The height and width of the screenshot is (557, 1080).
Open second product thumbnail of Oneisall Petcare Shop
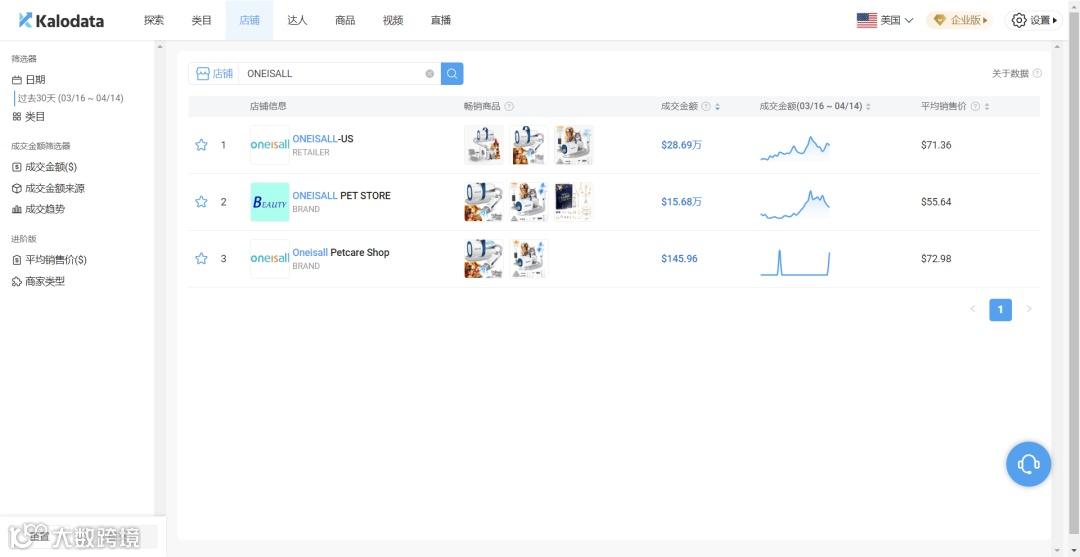pos(528,259)
